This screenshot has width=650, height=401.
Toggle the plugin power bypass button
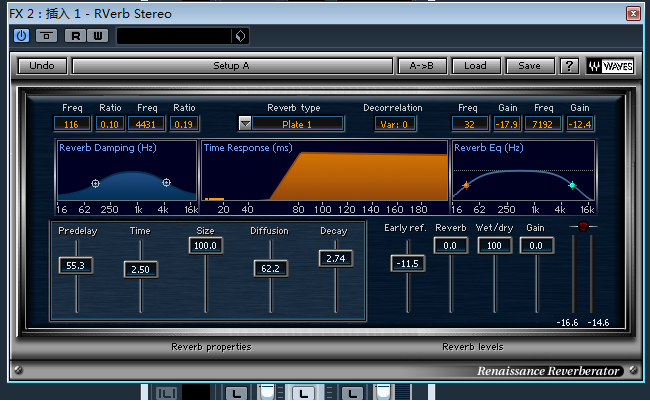point(21,36)
